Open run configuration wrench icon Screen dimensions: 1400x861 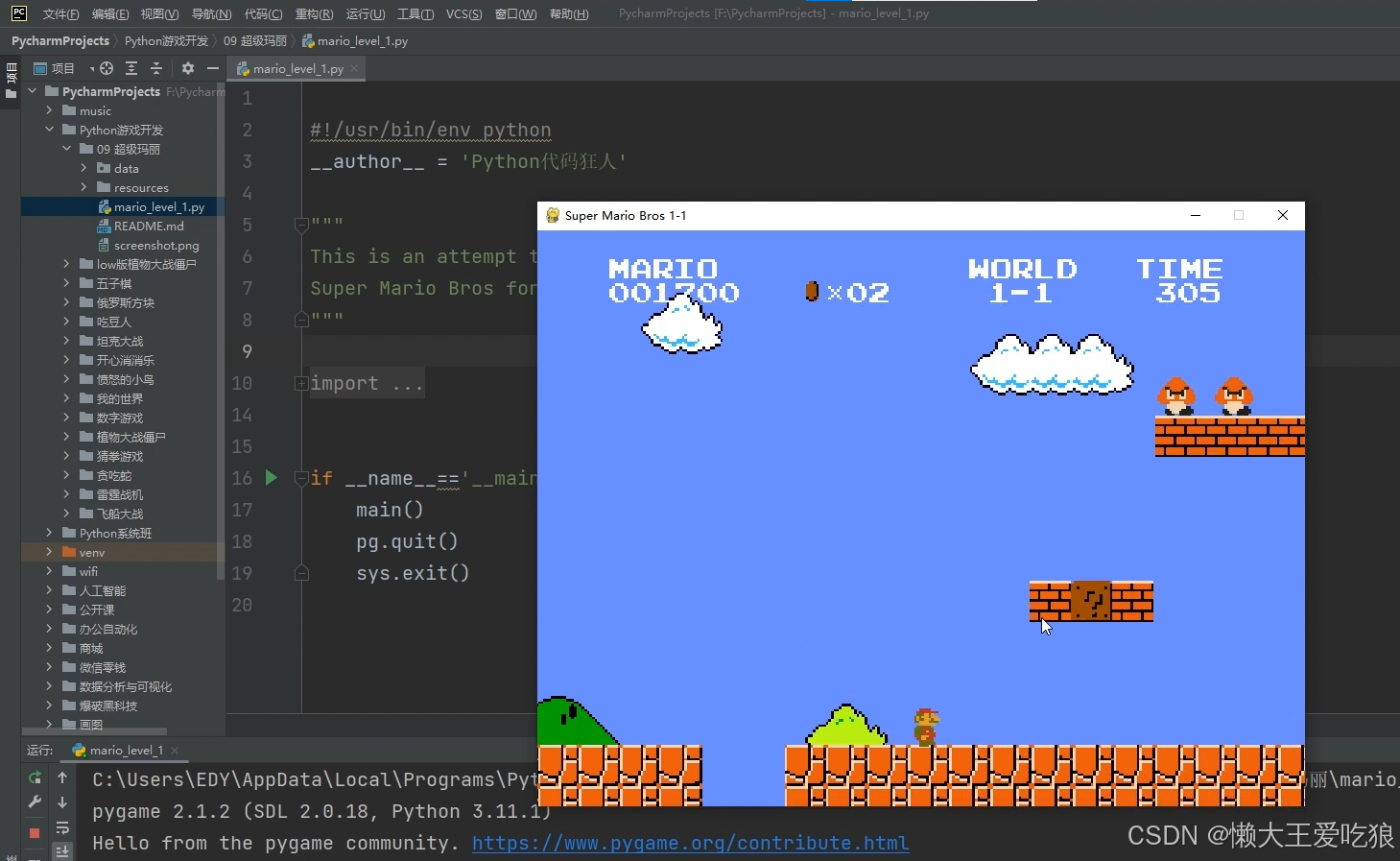click(x=35, y=801)
